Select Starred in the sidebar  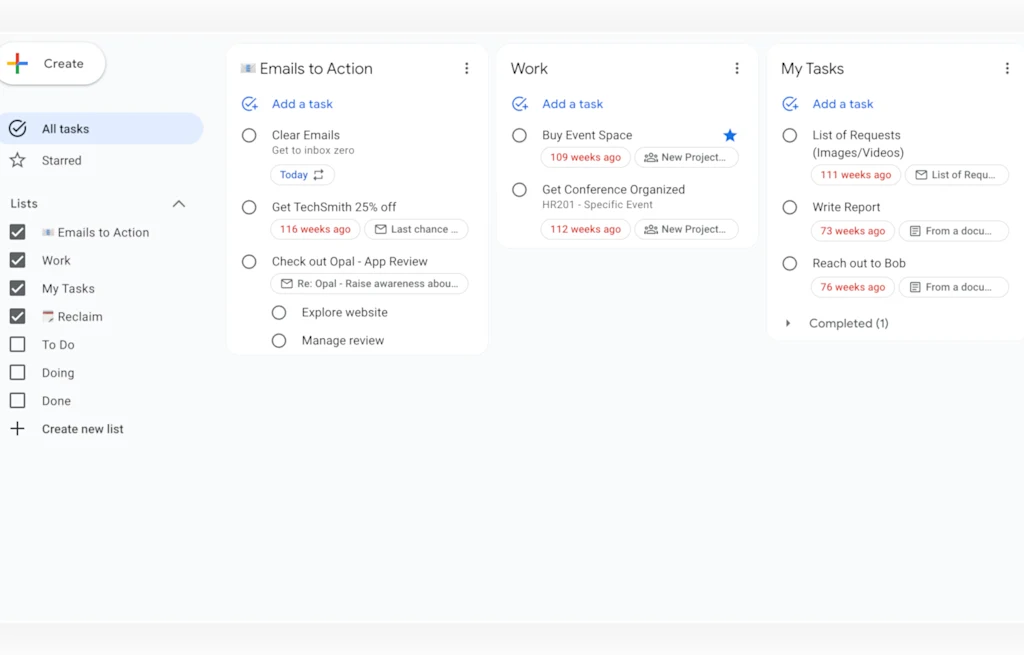61,160
